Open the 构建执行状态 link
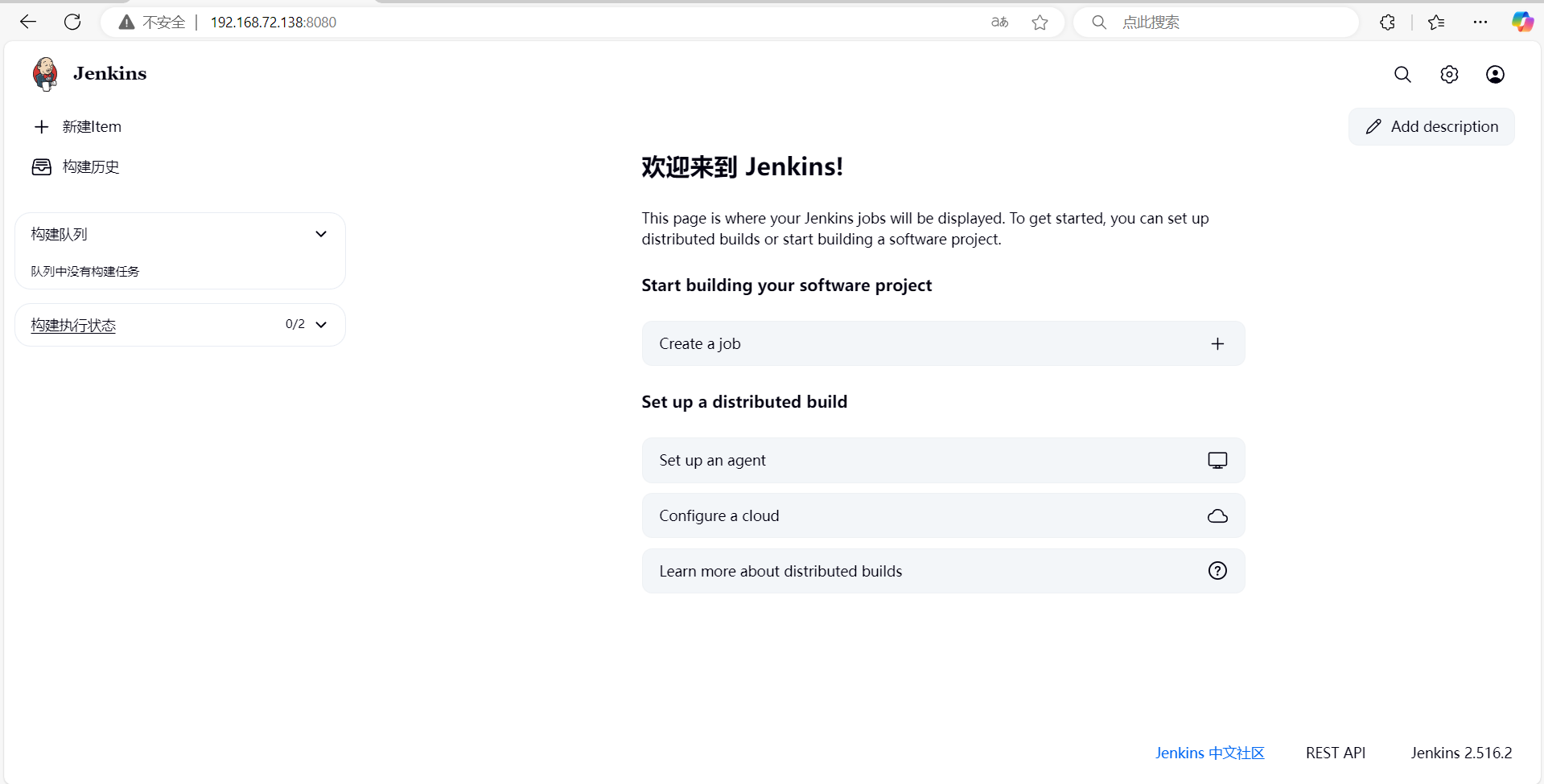1544x784 pixels. tap(73, 326)
